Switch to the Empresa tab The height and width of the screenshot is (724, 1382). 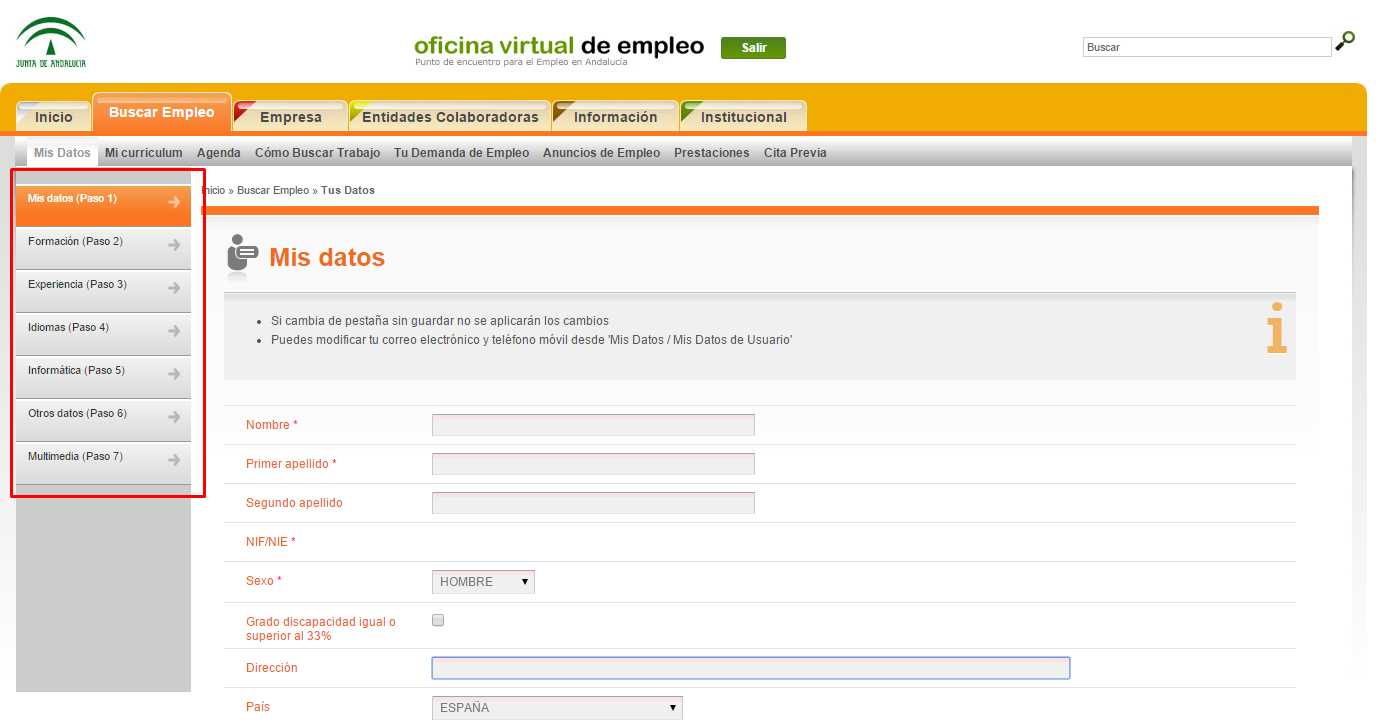[x=289, y=117]
